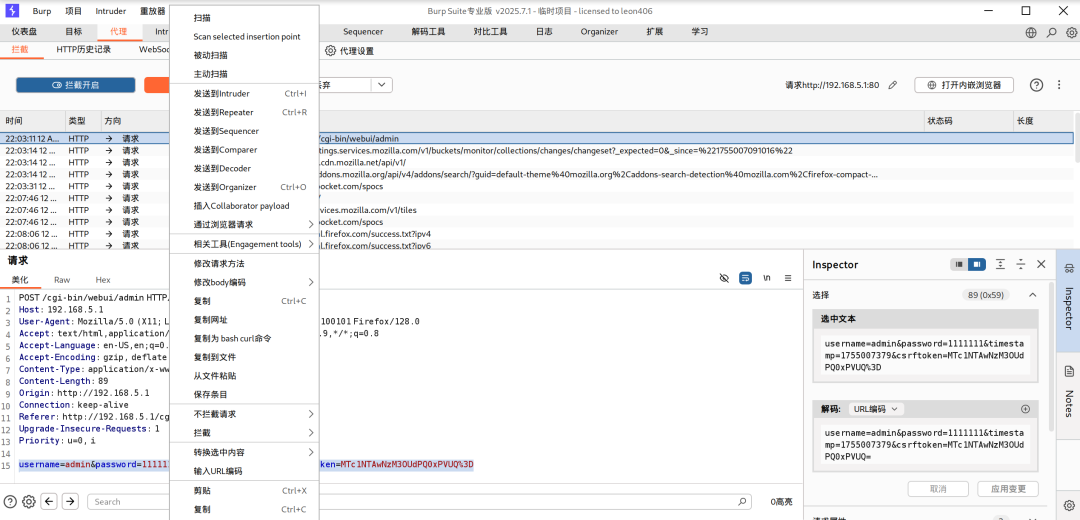This screenshot has height=520, width=1080.
Task: Expand 不拦截请求 submenu
Action: (245, 414)
